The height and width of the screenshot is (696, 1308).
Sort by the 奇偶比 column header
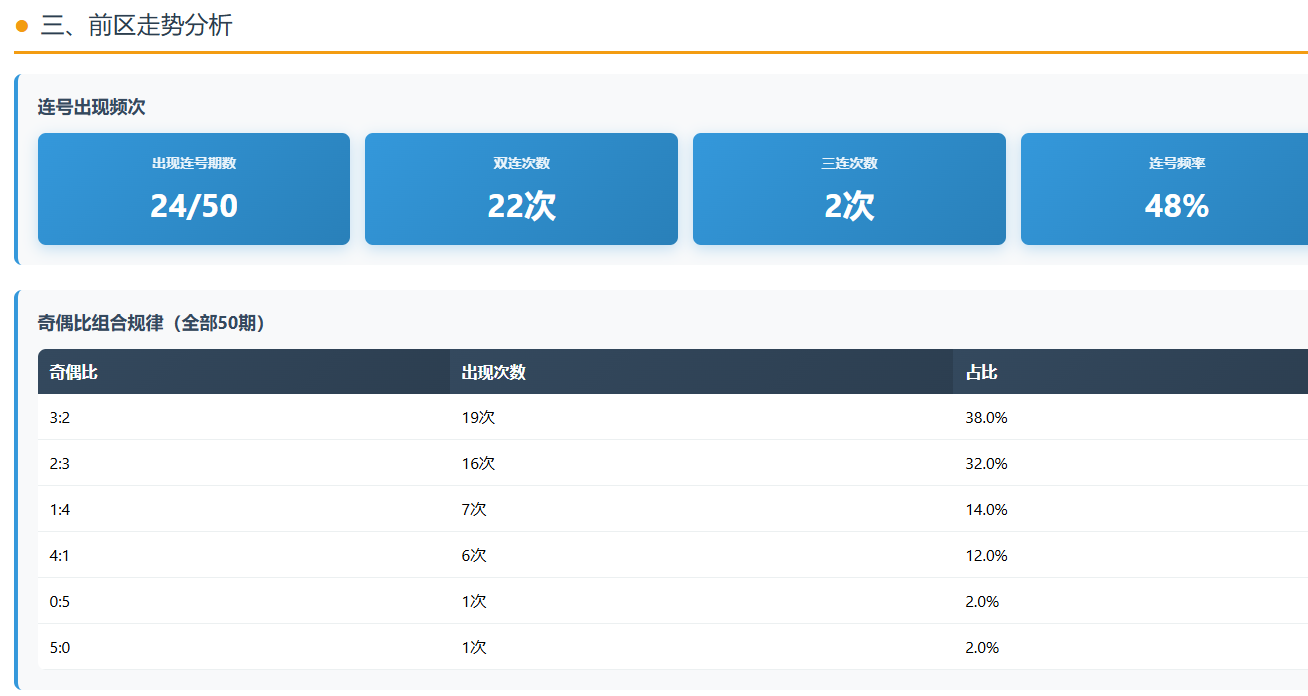pyautogui.click(x=74, y=372)
